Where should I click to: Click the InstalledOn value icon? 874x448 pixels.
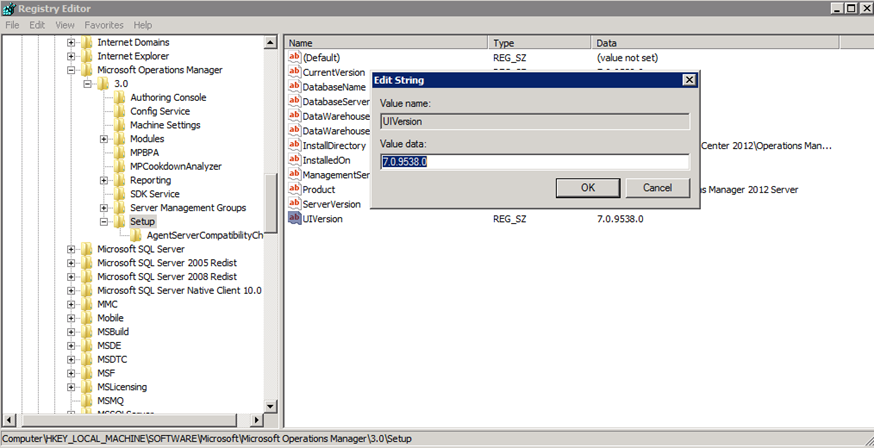pos(294,160)
